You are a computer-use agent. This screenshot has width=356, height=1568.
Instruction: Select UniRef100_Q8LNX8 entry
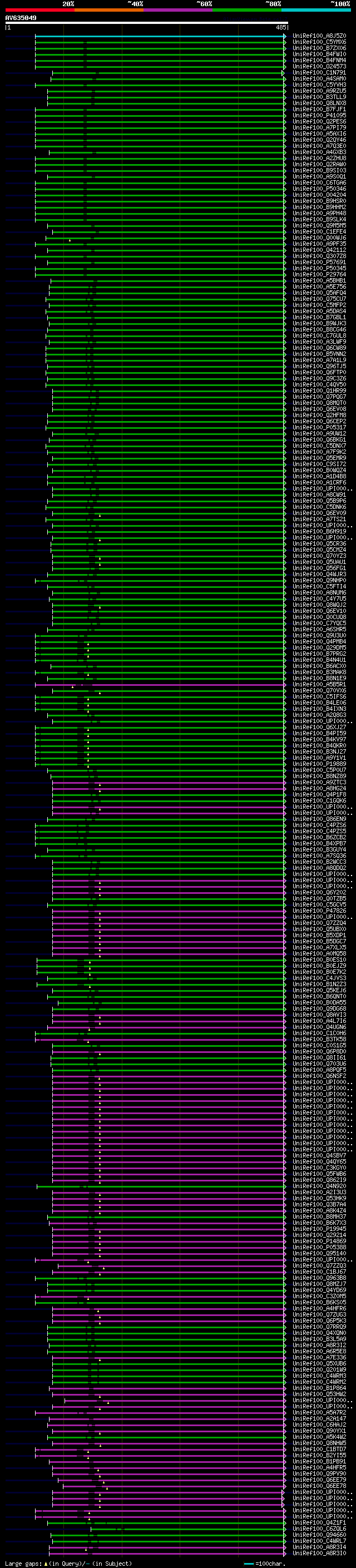[x=319, y=103]
